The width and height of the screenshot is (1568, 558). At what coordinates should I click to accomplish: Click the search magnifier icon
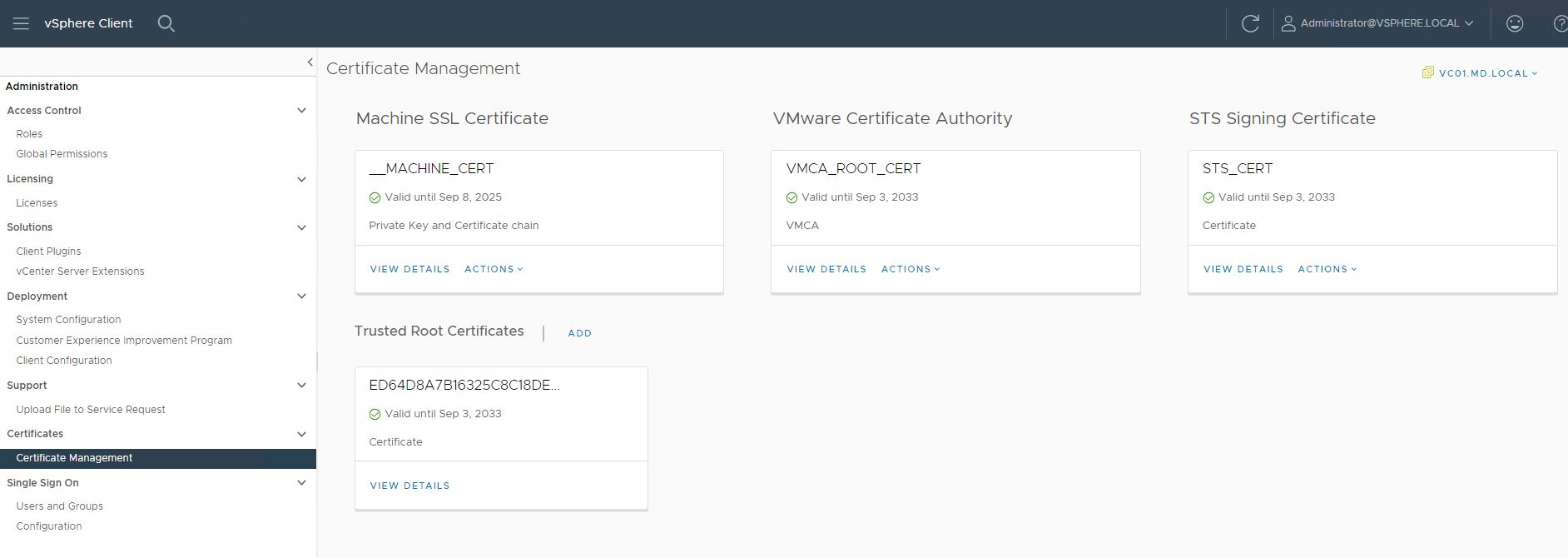click(166, 23)
